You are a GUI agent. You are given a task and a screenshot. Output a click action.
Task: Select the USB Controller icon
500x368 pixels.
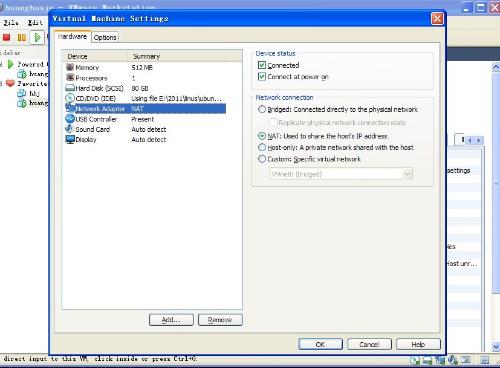click(x=70, y=119)
